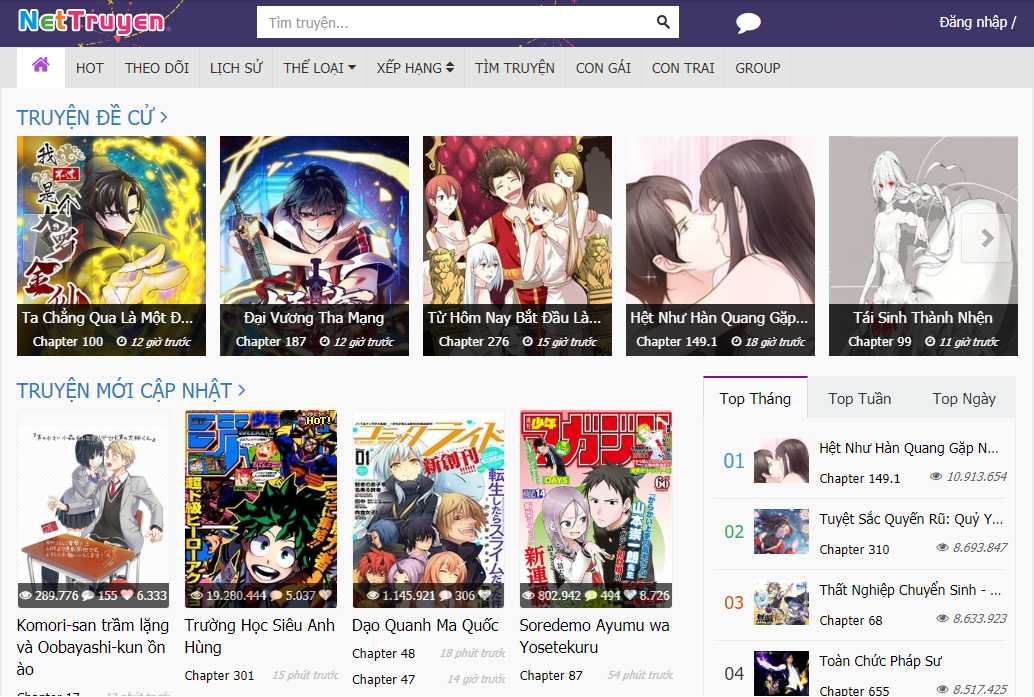
Task: Click the Đăng nhập login link
Action: (x=972, y=22)
